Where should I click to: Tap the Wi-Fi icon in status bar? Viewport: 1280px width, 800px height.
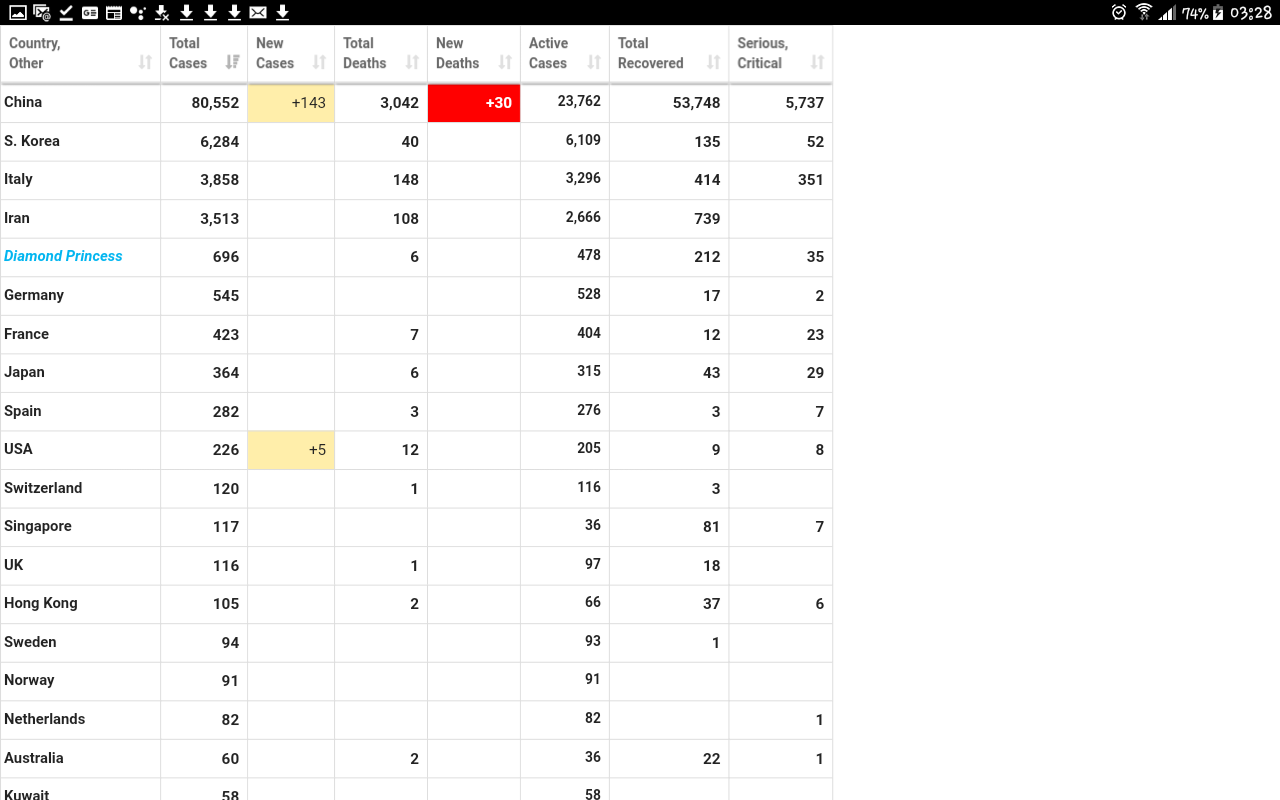pos(1144,12)
